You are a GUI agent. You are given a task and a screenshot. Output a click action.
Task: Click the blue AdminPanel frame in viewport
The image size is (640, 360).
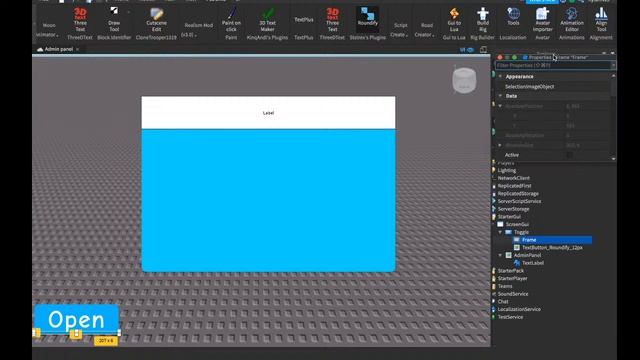point(268,200)
